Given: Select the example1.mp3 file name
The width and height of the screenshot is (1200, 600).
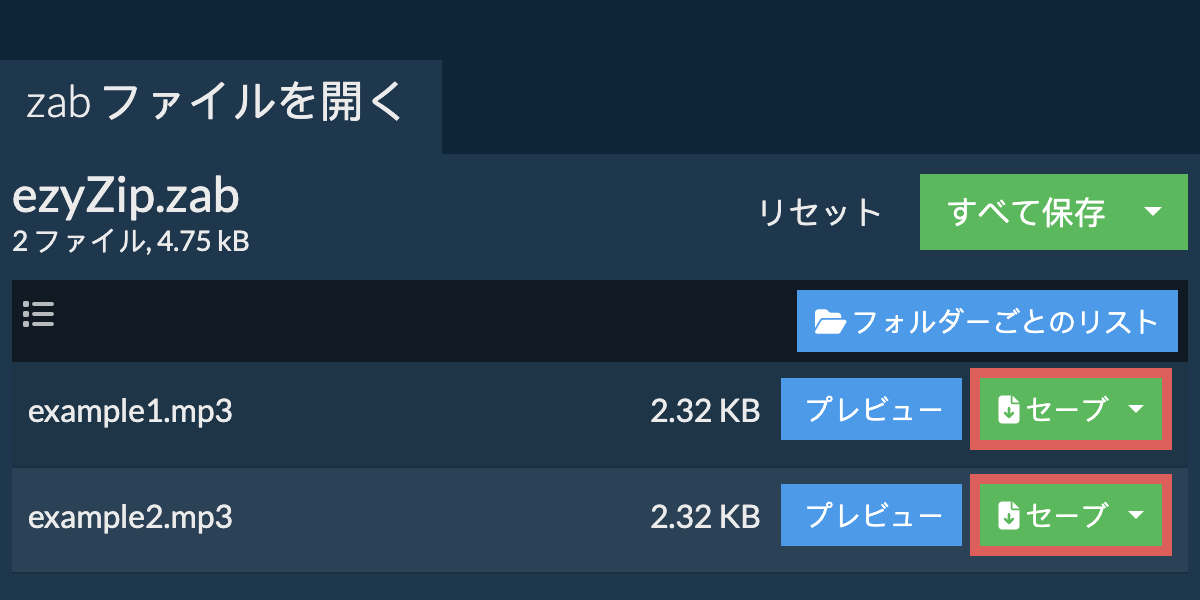Looking at the screenshot, I should click(x=130, y=411).
